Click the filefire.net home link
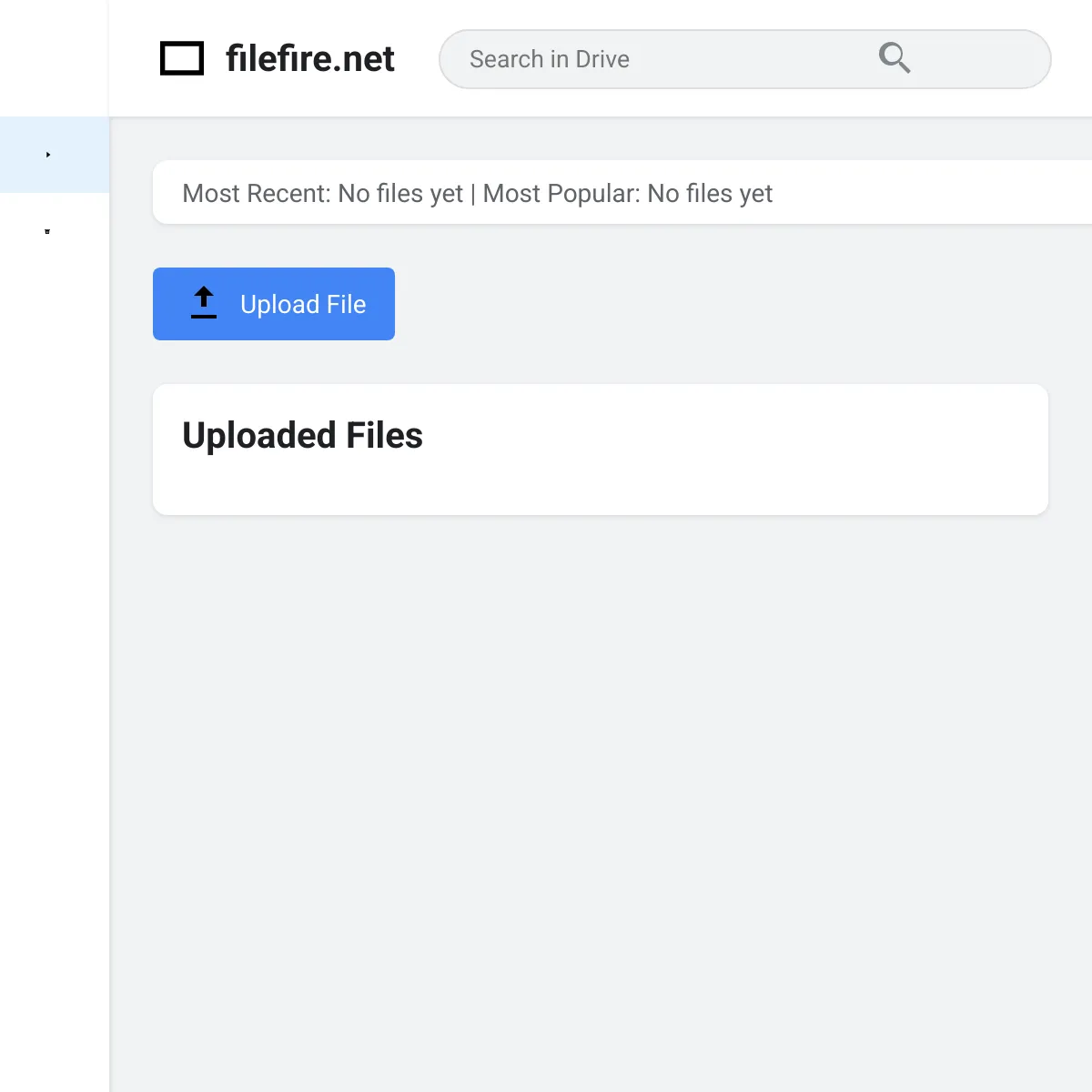 [309, 58]
